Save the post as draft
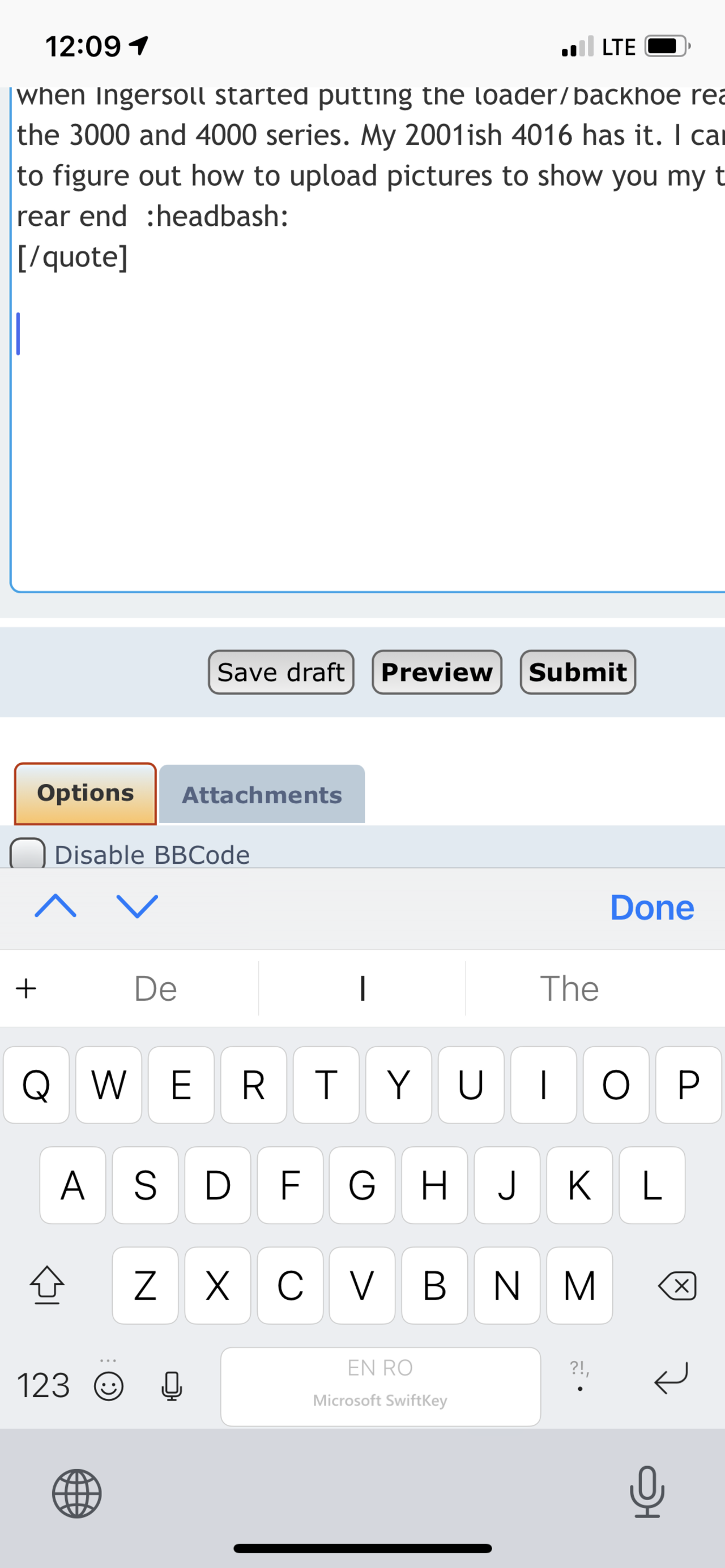The image size is (725, 1568). coord(281,672)
